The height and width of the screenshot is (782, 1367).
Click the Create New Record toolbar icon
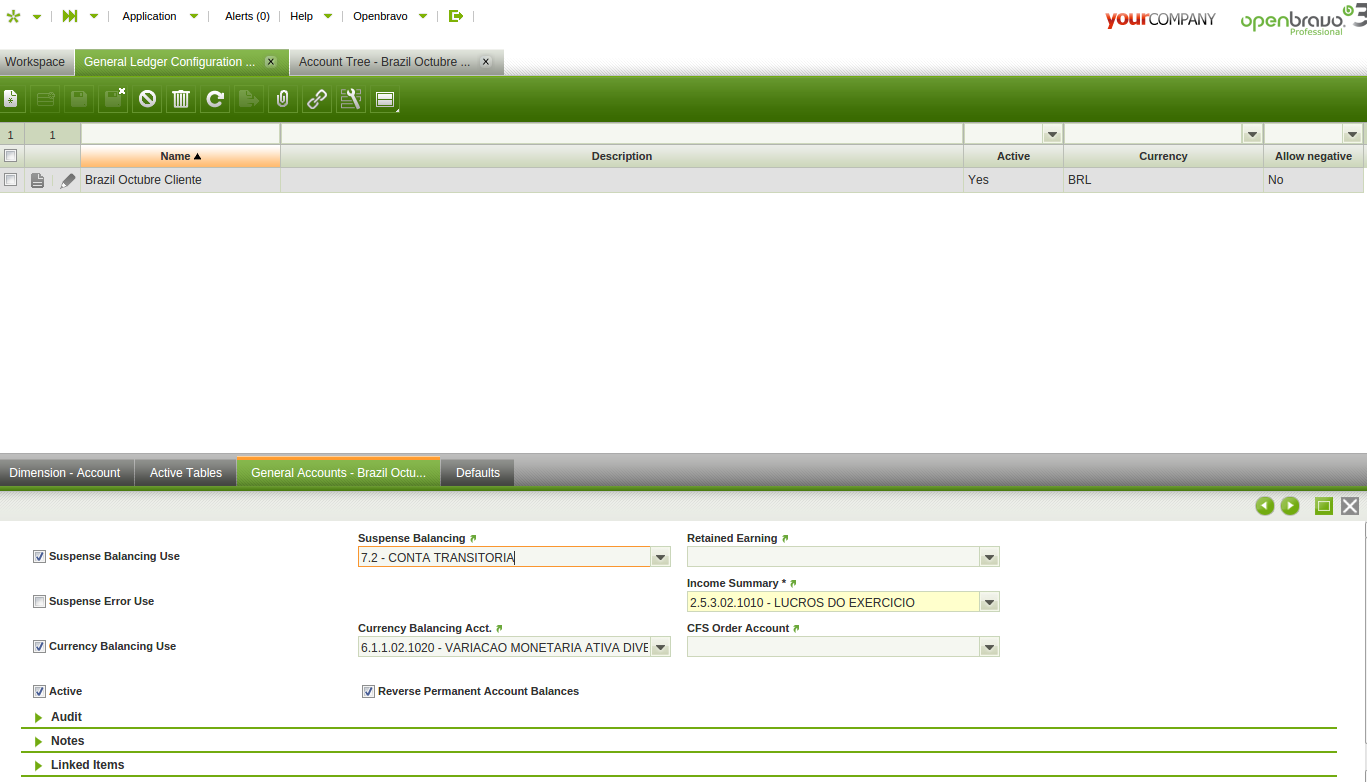tap(11, 99)
